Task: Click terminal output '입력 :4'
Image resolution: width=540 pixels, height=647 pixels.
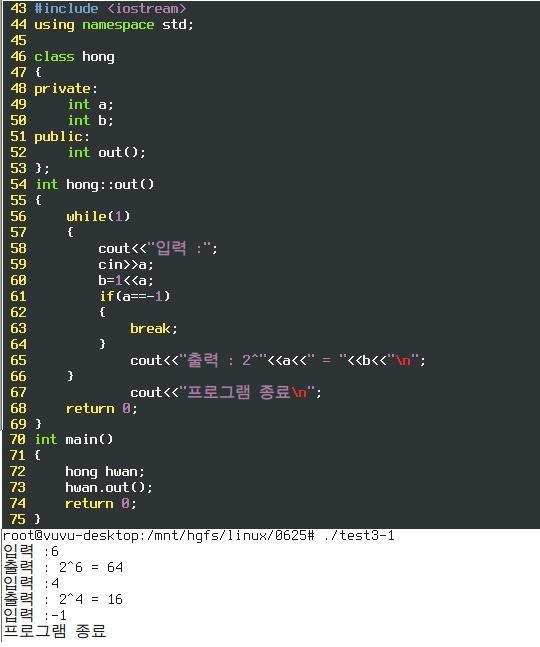Action: click(x=31, y=583)
